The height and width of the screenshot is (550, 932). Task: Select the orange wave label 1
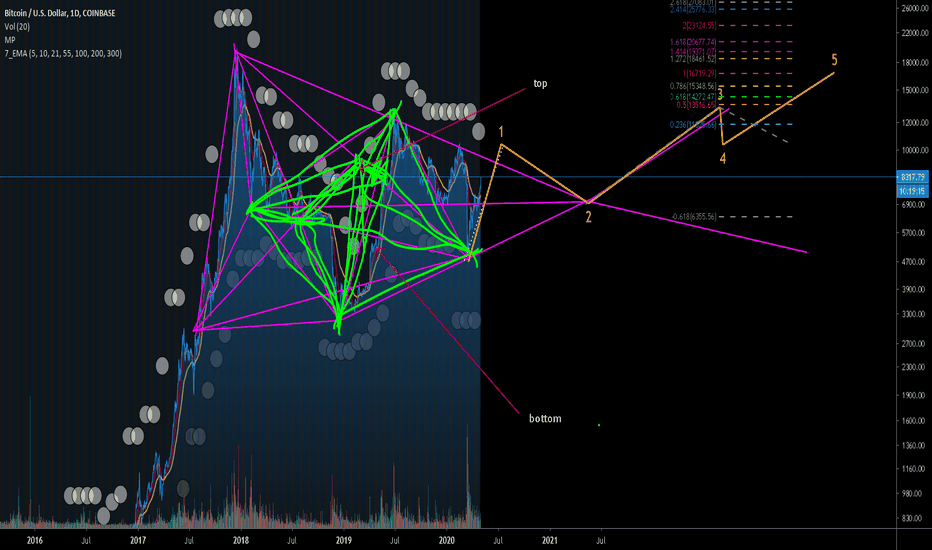[x=501, y=132]
